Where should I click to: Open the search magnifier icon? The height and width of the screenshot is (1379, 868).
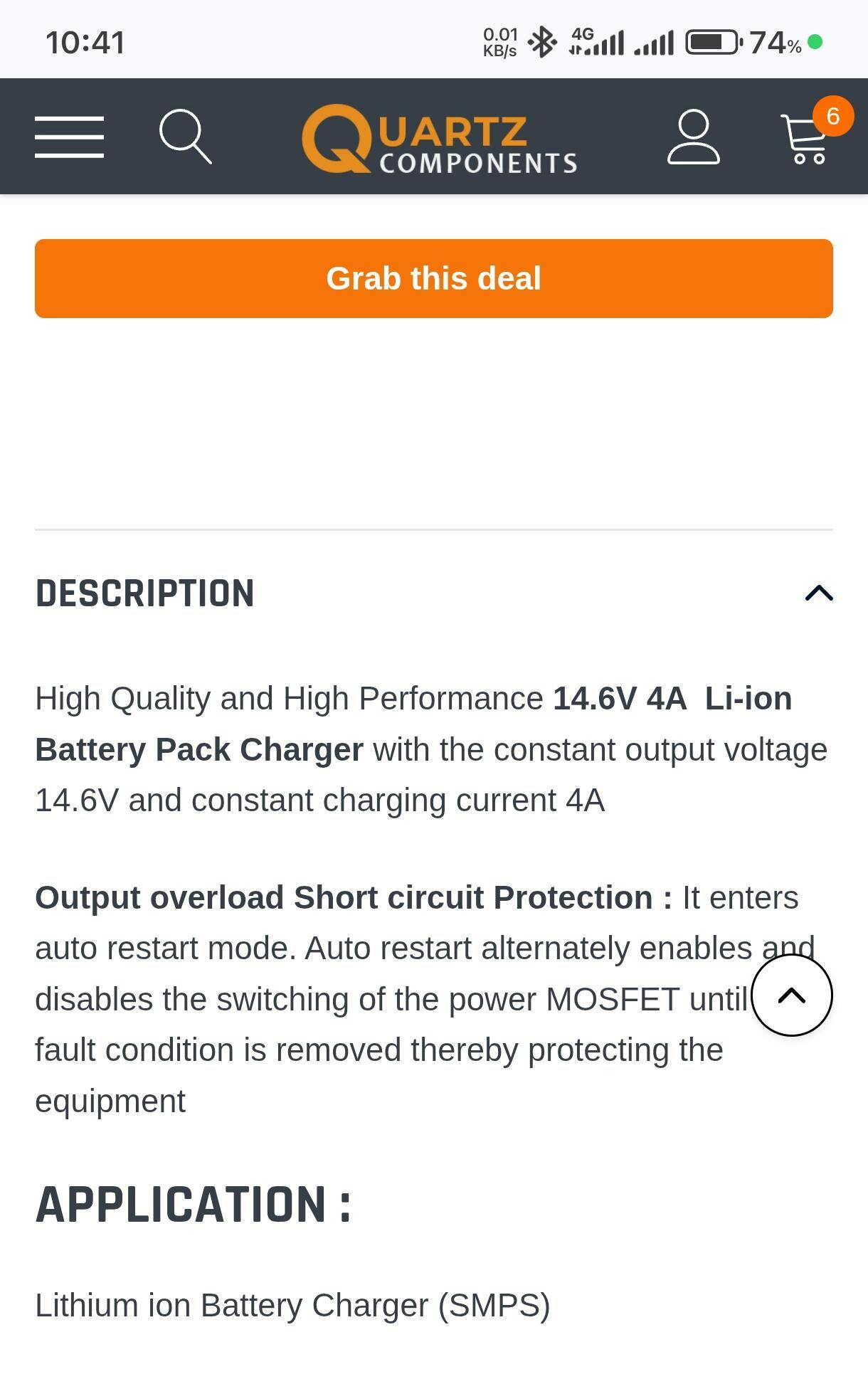(185, 137)
